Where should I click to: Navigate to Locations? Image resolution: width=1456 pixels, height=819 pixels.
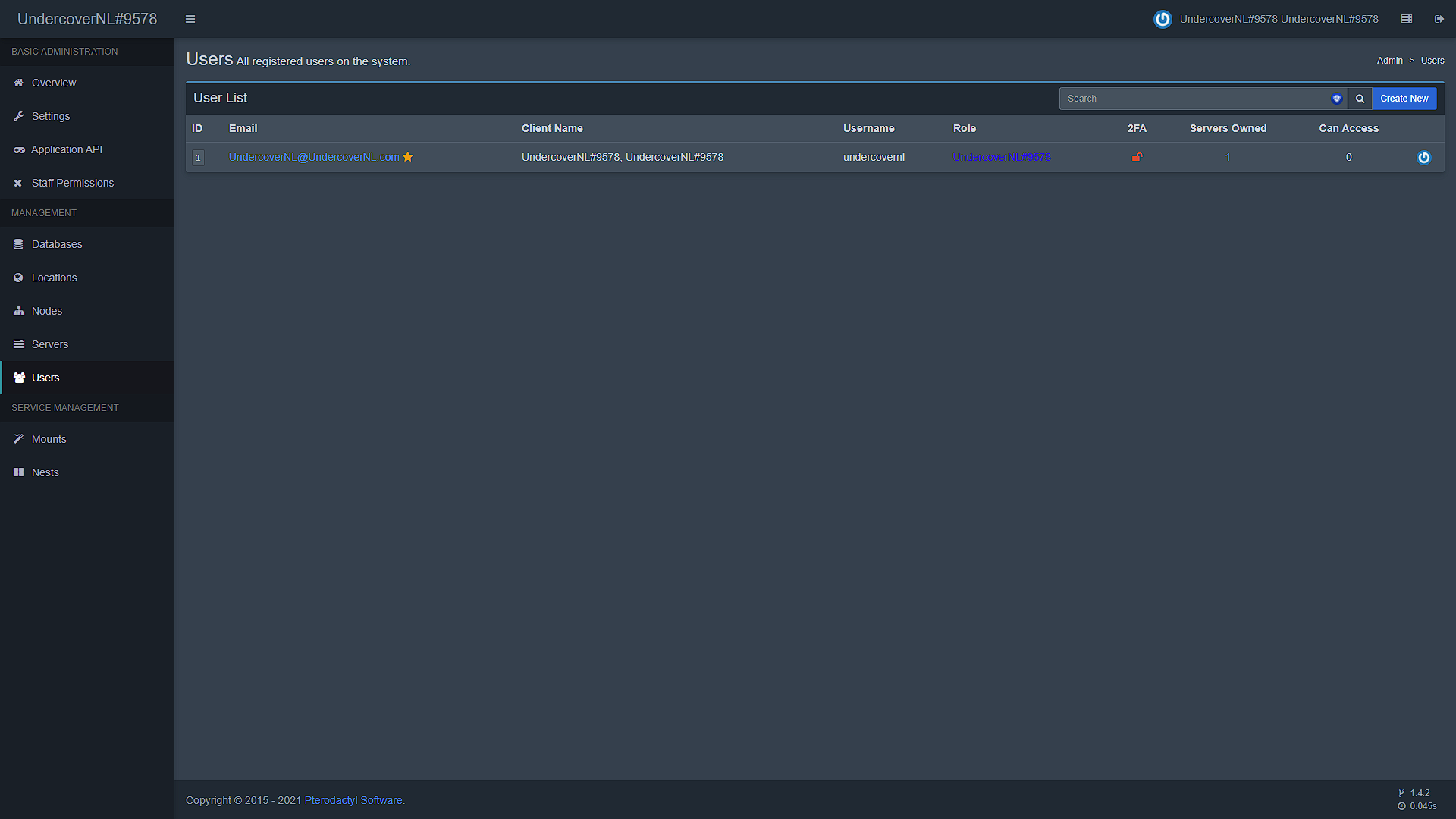[87, 278]
